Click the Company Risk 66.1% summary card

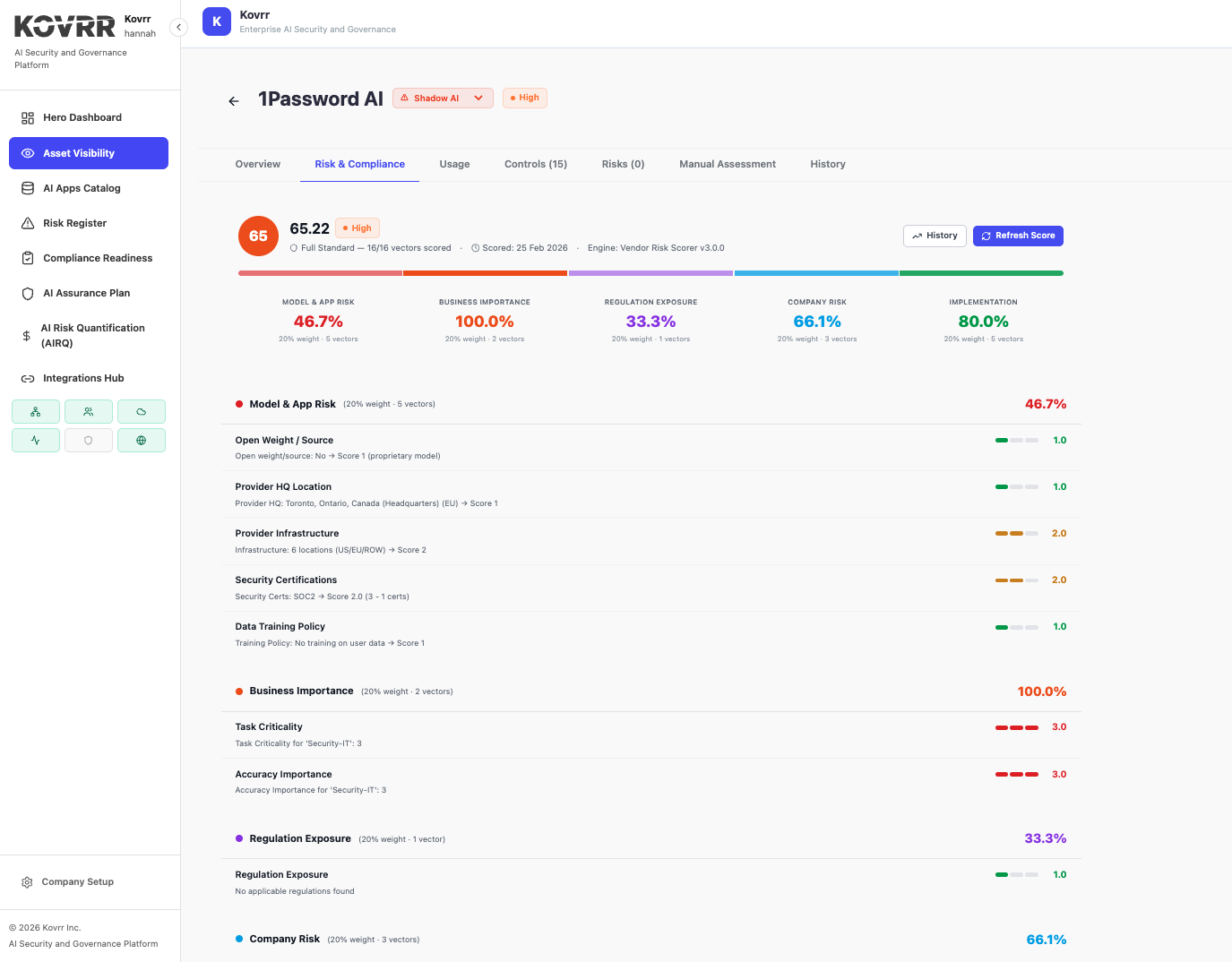coord(817,321)
